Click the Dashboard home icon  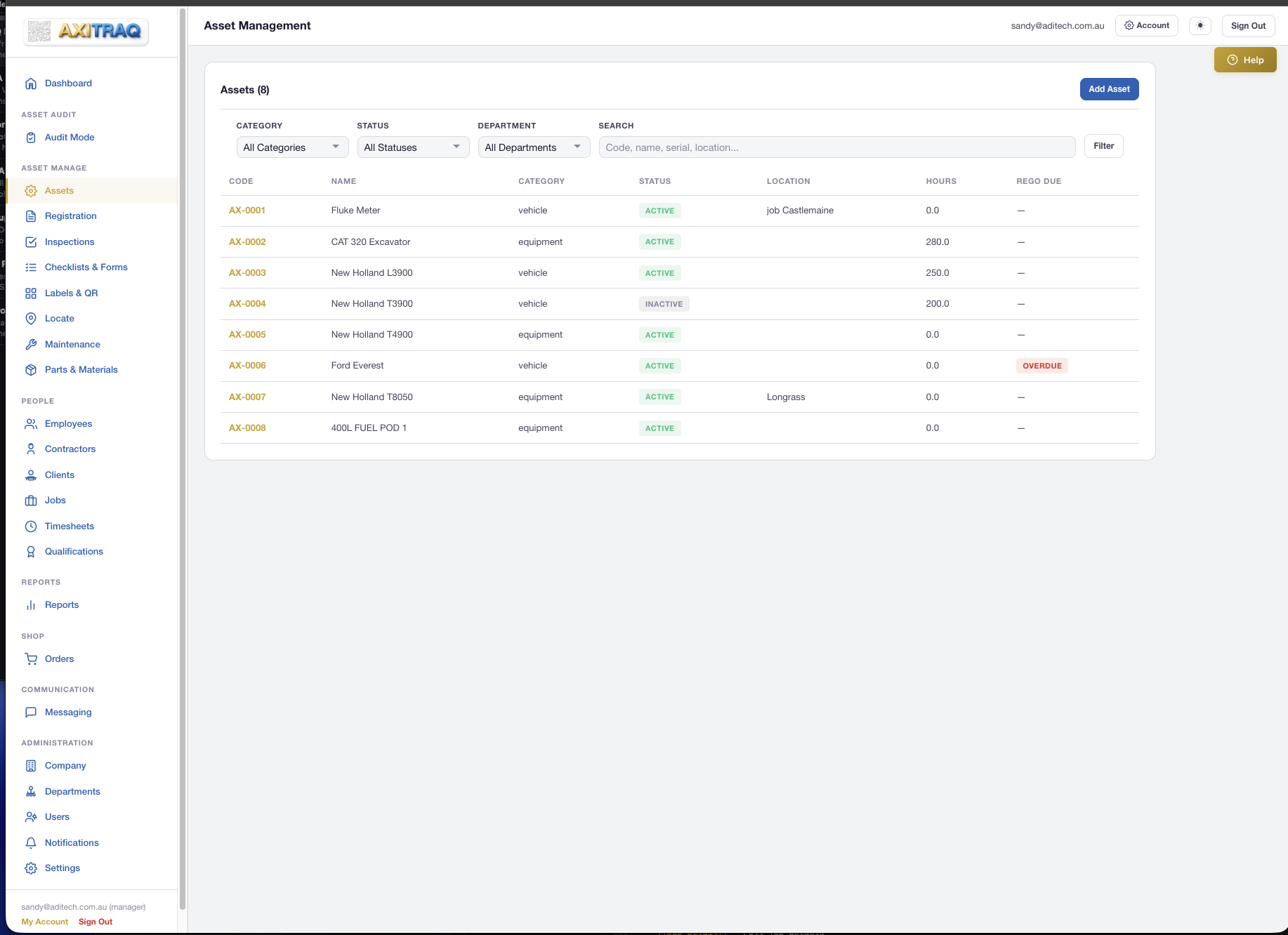coord(31,84)
